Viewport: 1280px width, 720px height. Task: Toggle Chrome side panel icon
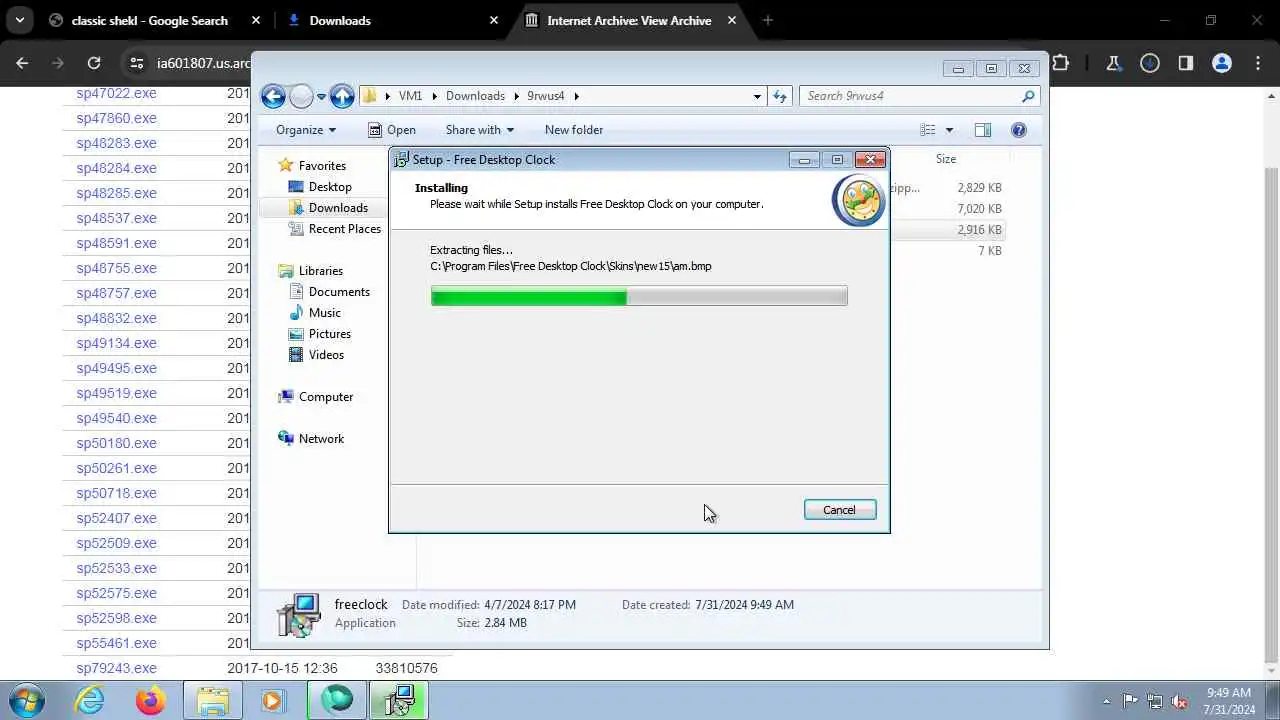pos(1186,63)
